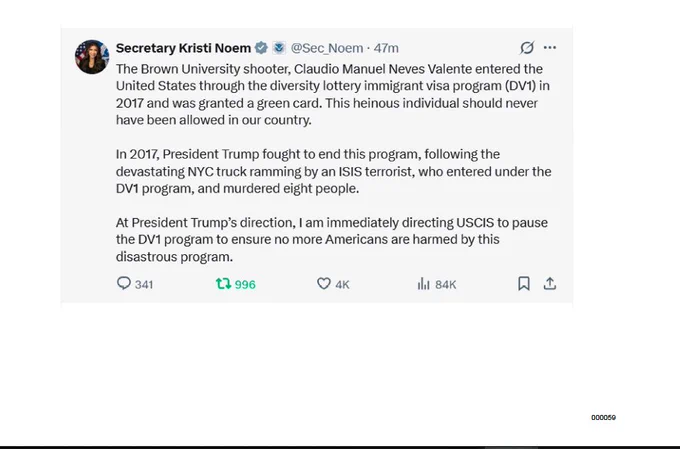Click the 996 reposts count

tap(245, 285)
